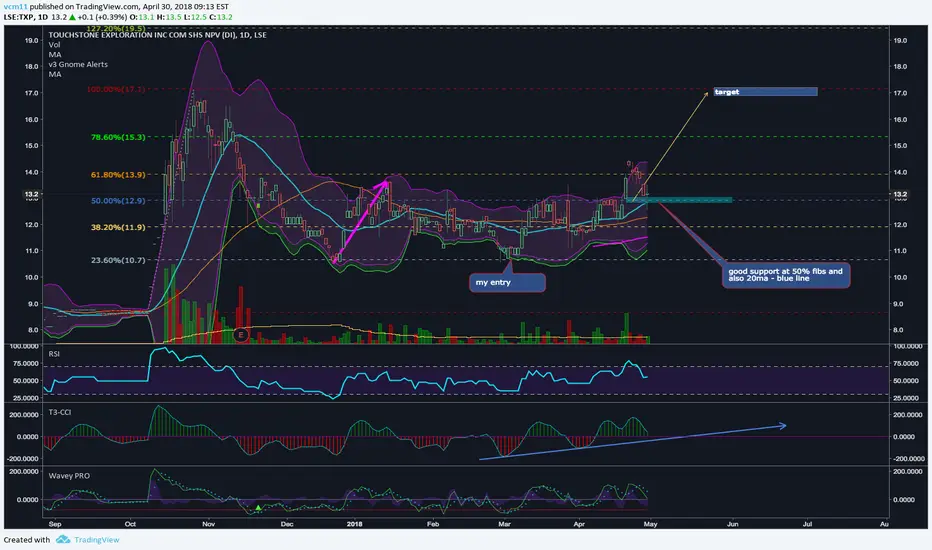Click the LSE:TXP, 1D symbol header
Image resolution: width=932 pixels, height=550 pixels.
[26, 17]
